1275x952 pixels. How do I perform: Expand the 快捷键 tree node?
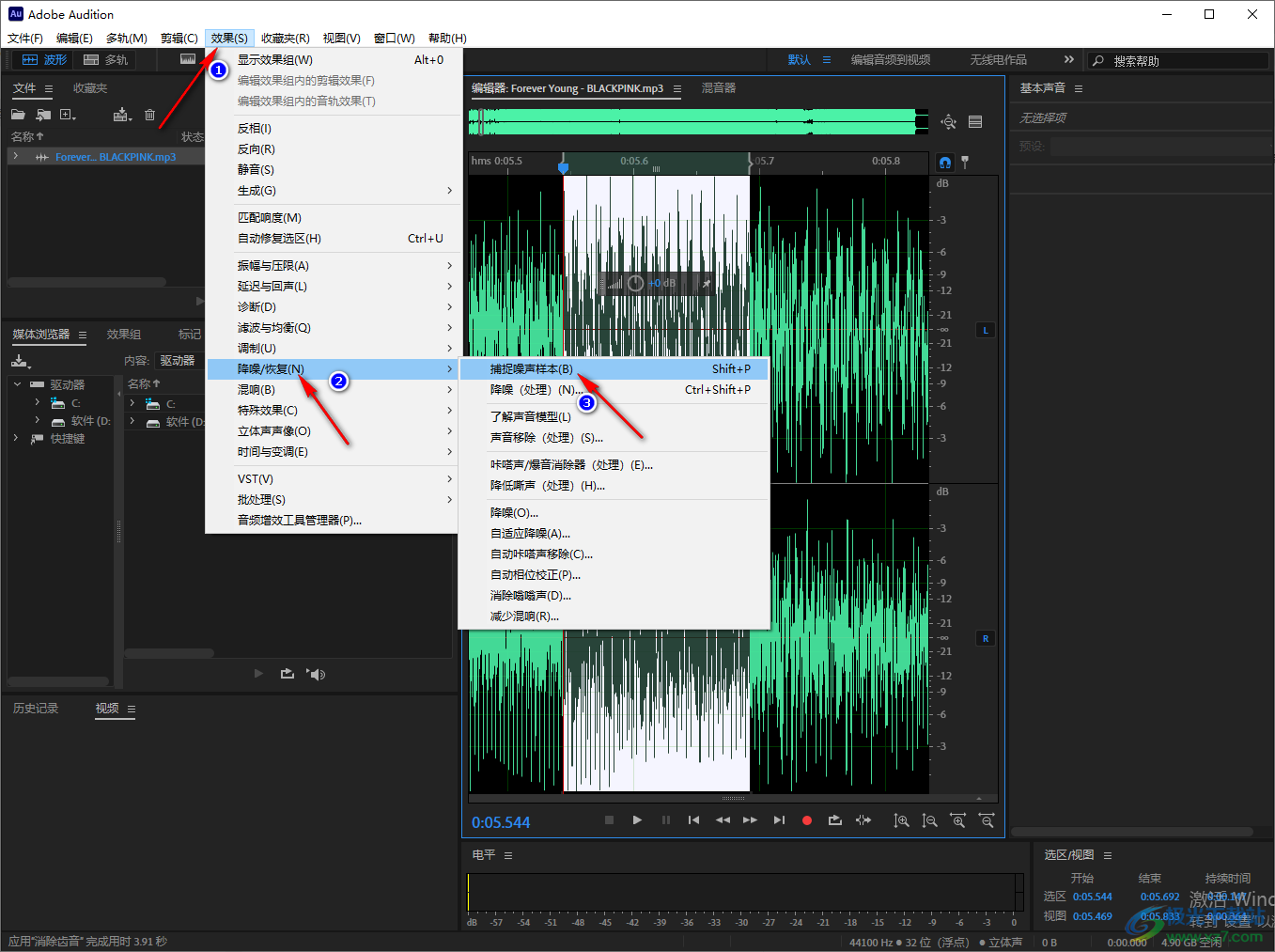click(x=16, y=438)
